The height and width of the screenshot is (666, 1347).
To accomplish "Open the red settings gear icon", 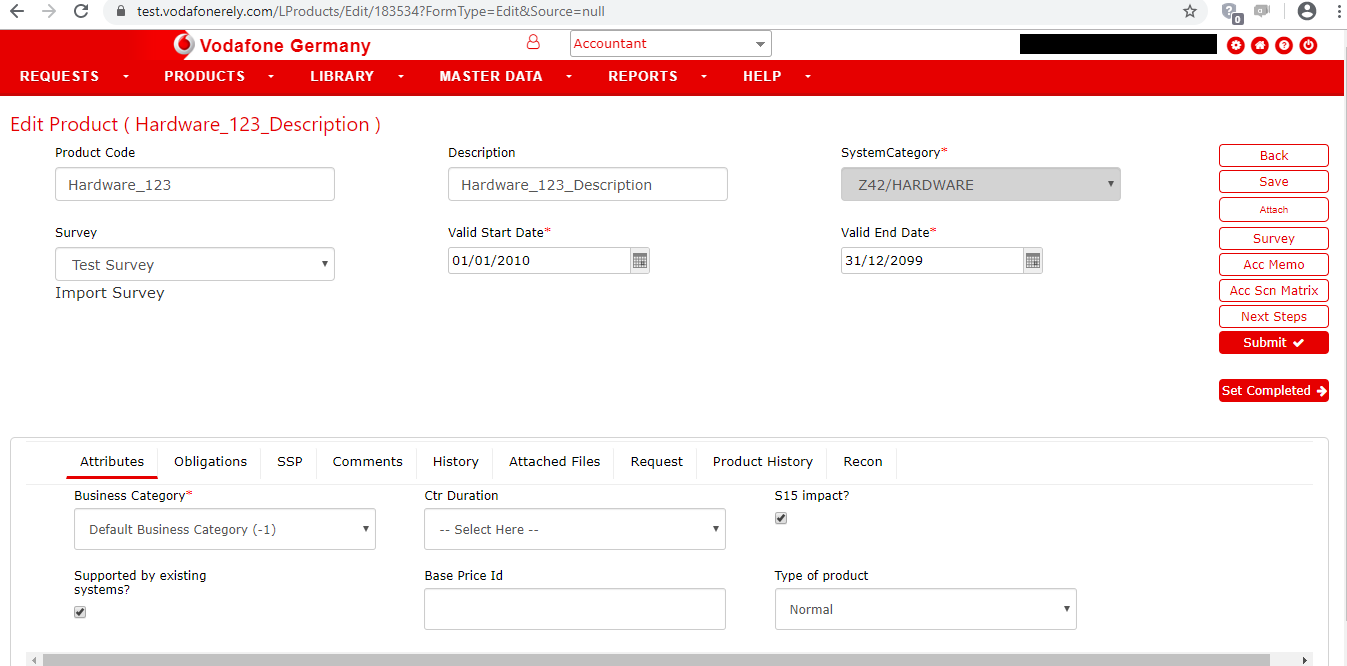I will [1236, 45].
